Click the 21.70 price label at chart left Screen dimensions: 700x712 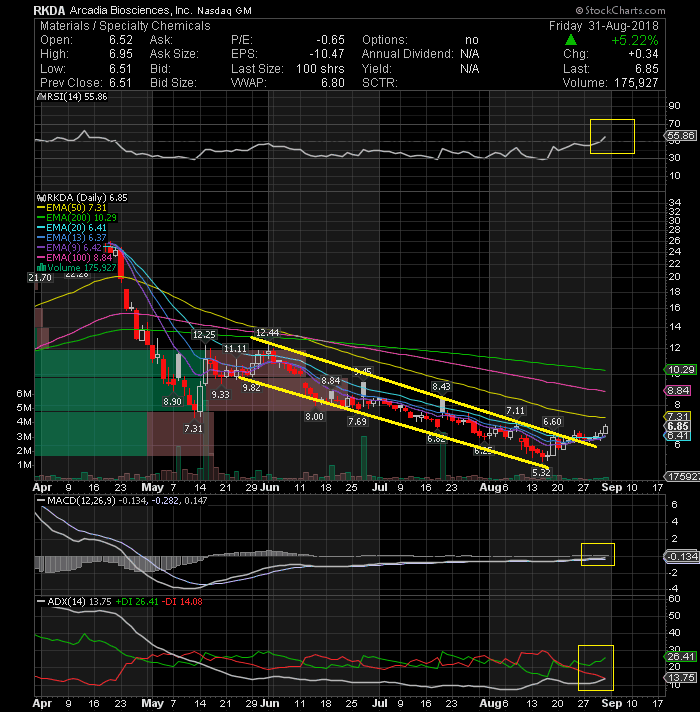pos(40,278)
